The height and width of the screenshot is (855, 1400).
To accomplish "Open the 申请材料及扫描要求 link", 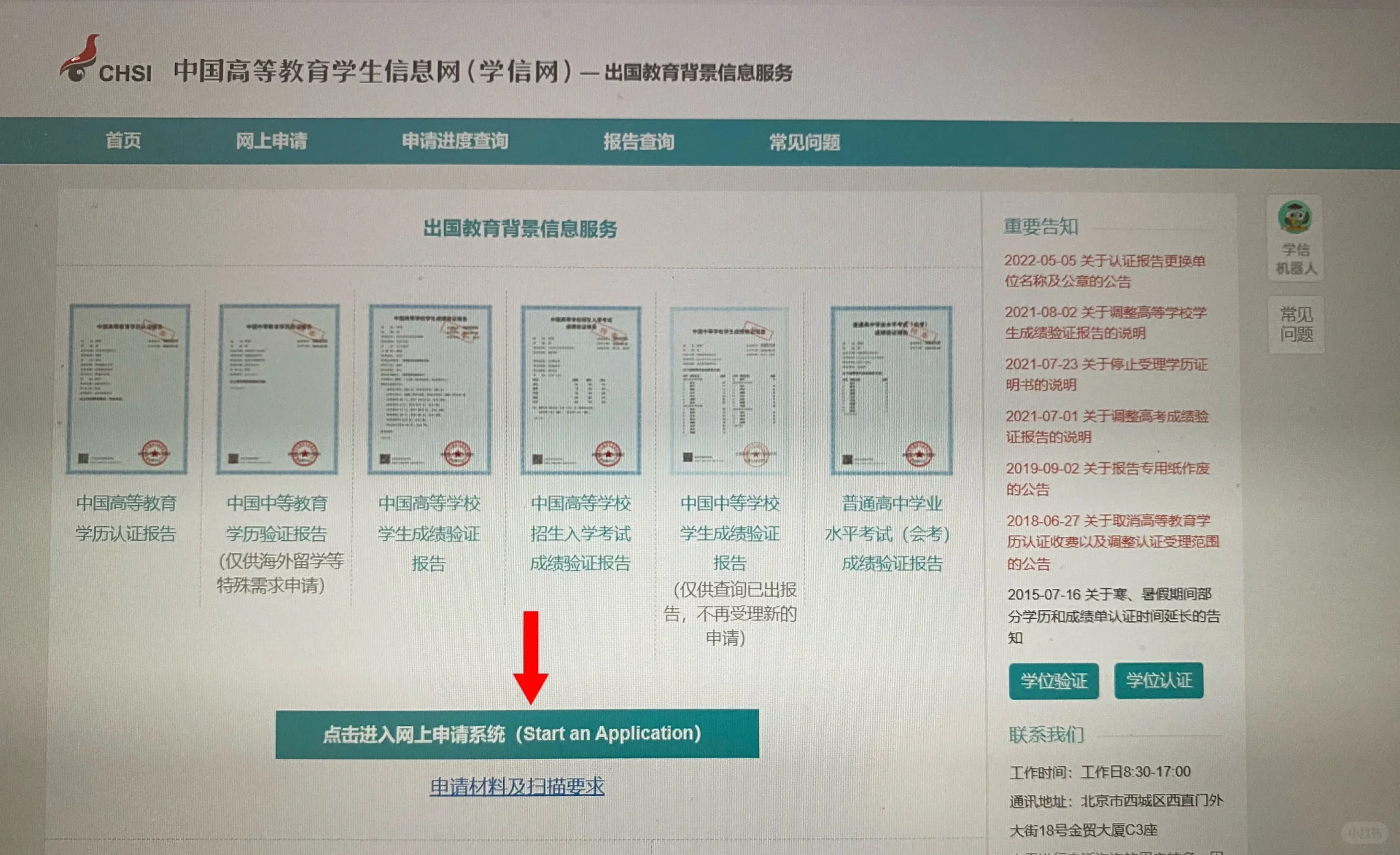I will coord(516,786).
